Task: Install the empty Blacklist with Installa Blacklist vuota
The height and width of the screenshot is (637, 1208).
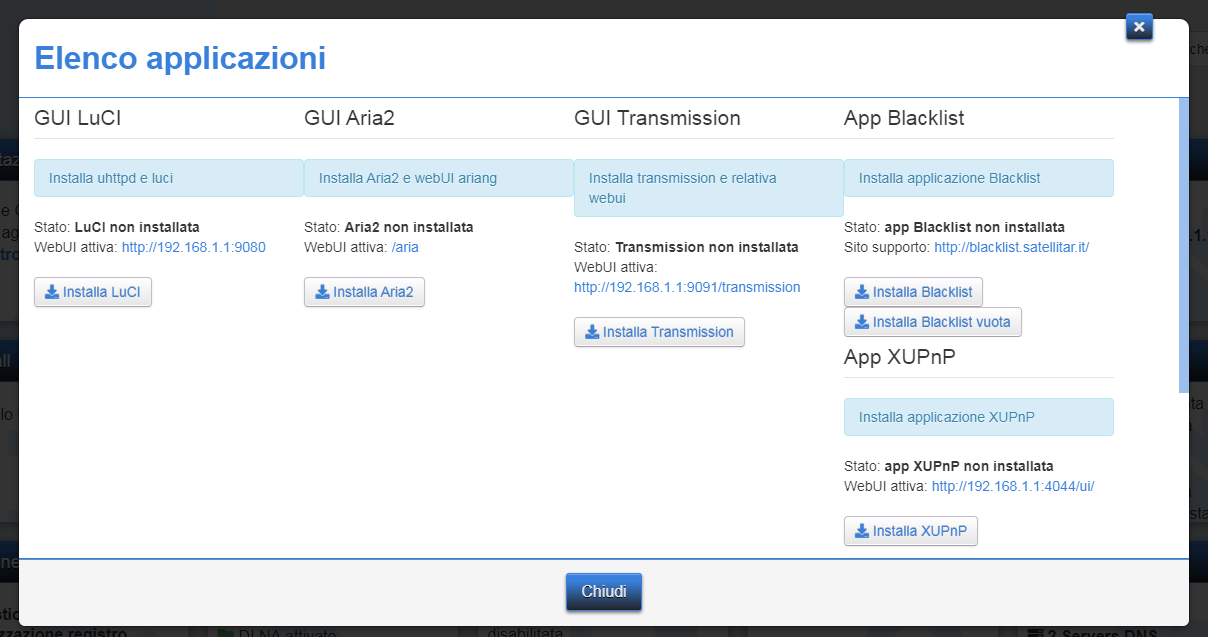Action: click(x=932, y=322)
